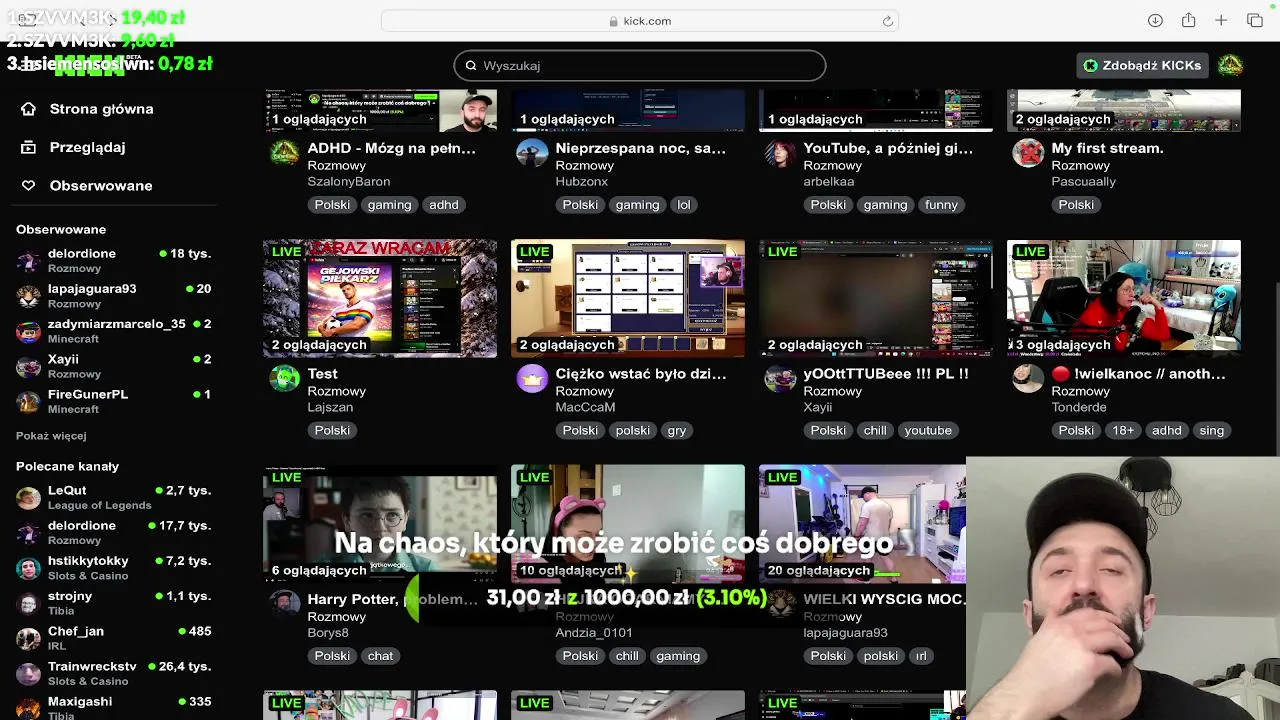This screenshot has width=1280, height=720.
Task: Open Obserwowane menu item
Action: (101, 186)
